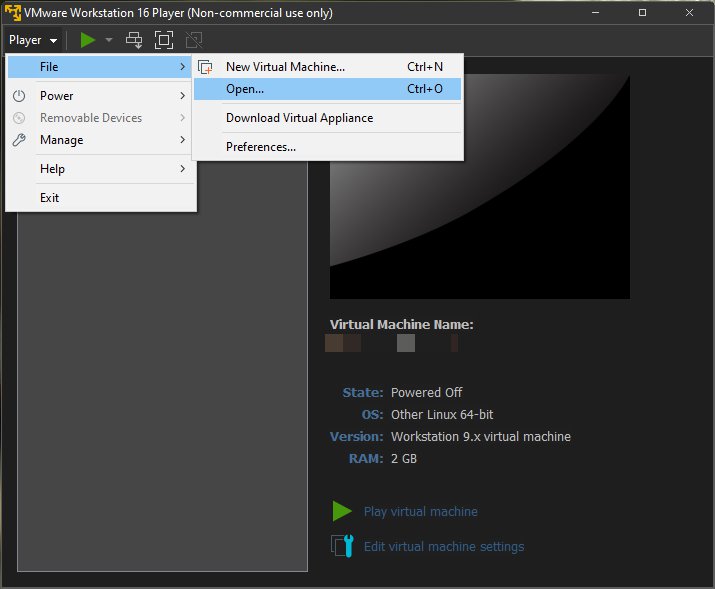Choose Preferences... in the File submenu
This screenshot has height=589, width=715.
tap(261, 147)
